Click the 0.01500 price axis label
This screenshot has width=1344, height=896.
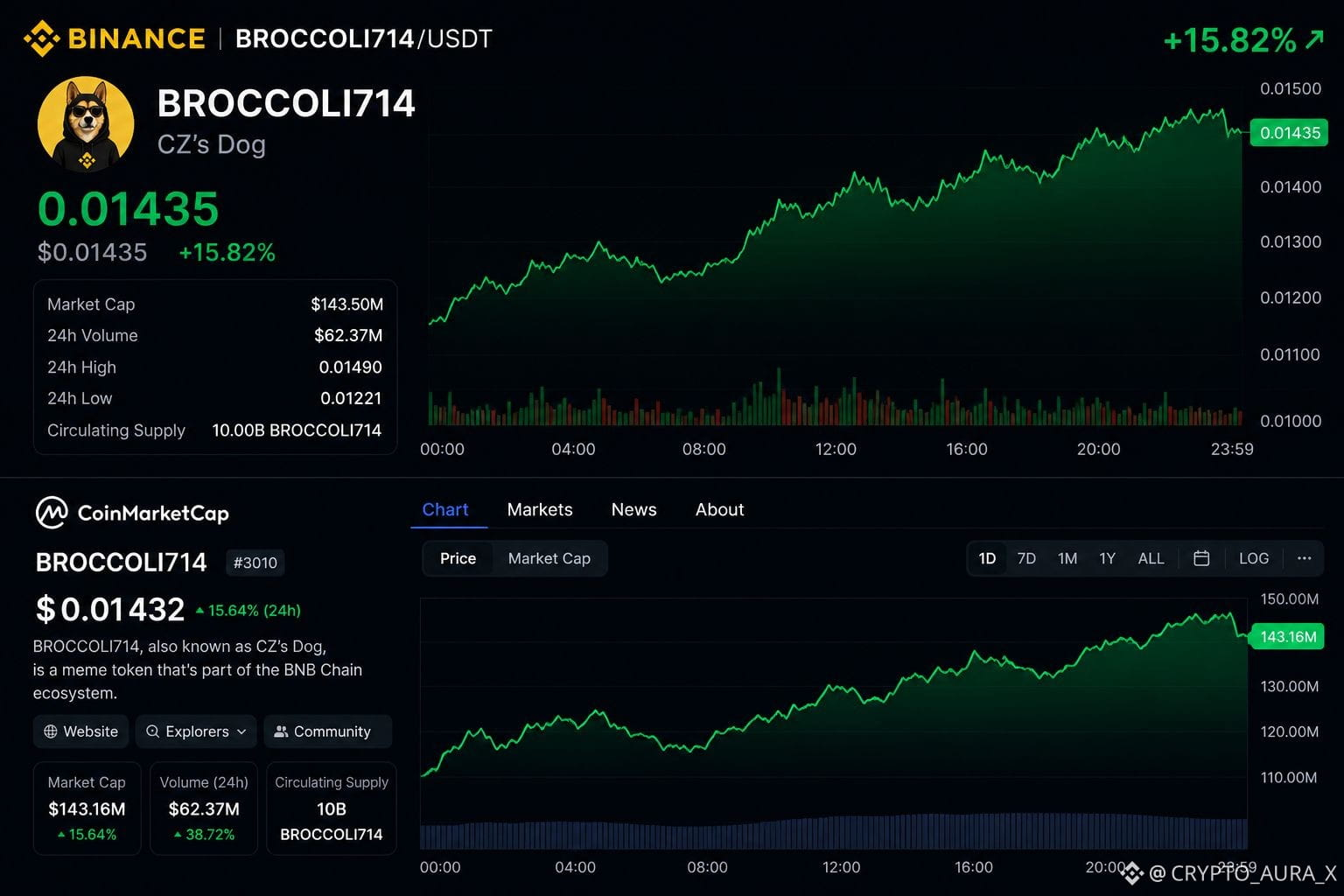(x=1291, y=88)
